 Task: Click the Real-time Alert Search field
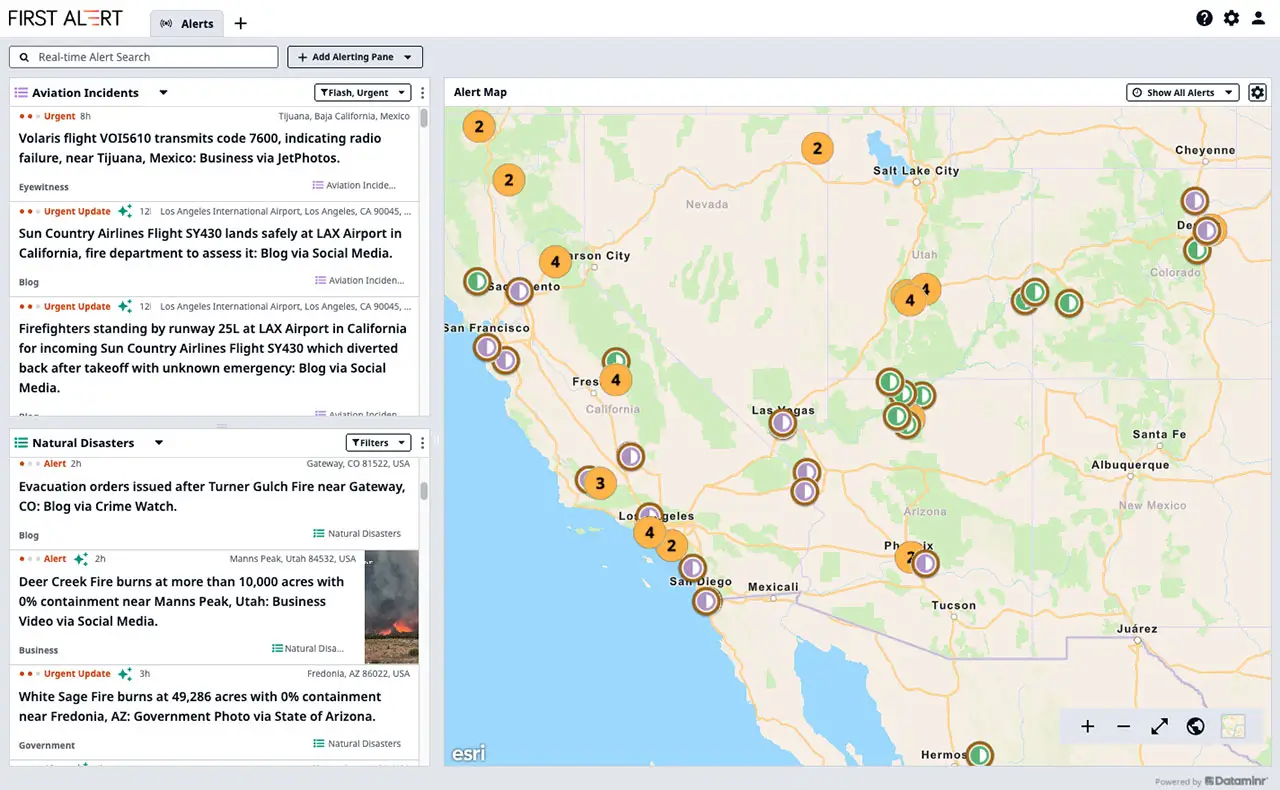tap(143, 56)
